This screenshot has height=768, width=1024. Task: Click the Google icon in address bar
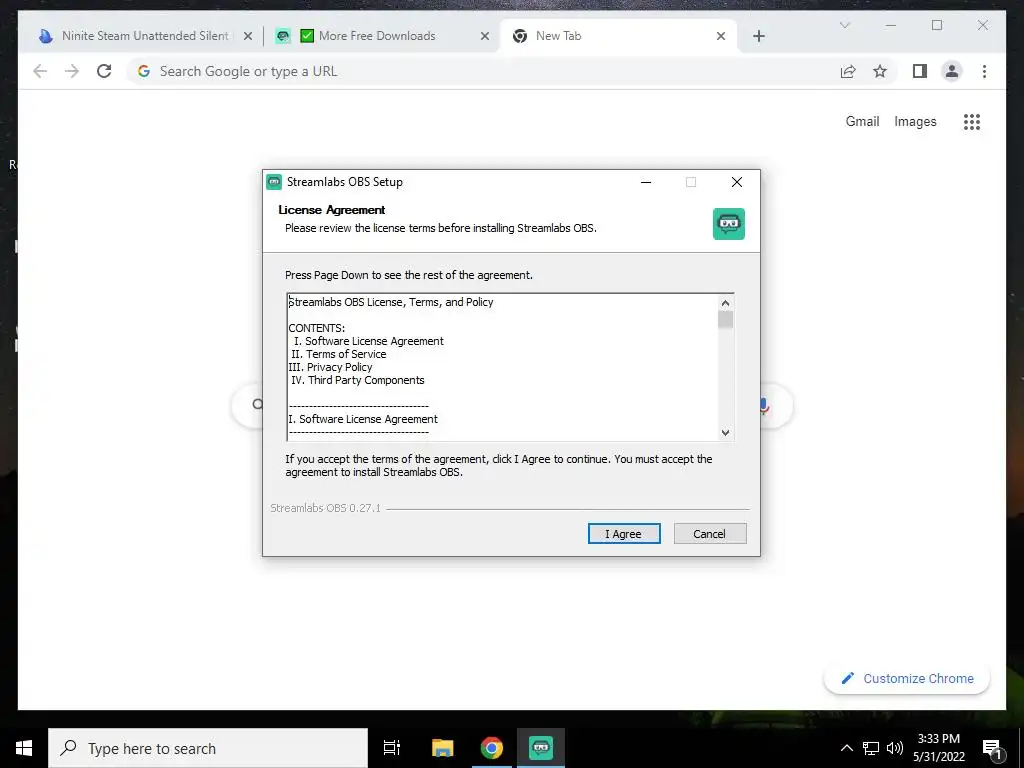click(144, 71)
